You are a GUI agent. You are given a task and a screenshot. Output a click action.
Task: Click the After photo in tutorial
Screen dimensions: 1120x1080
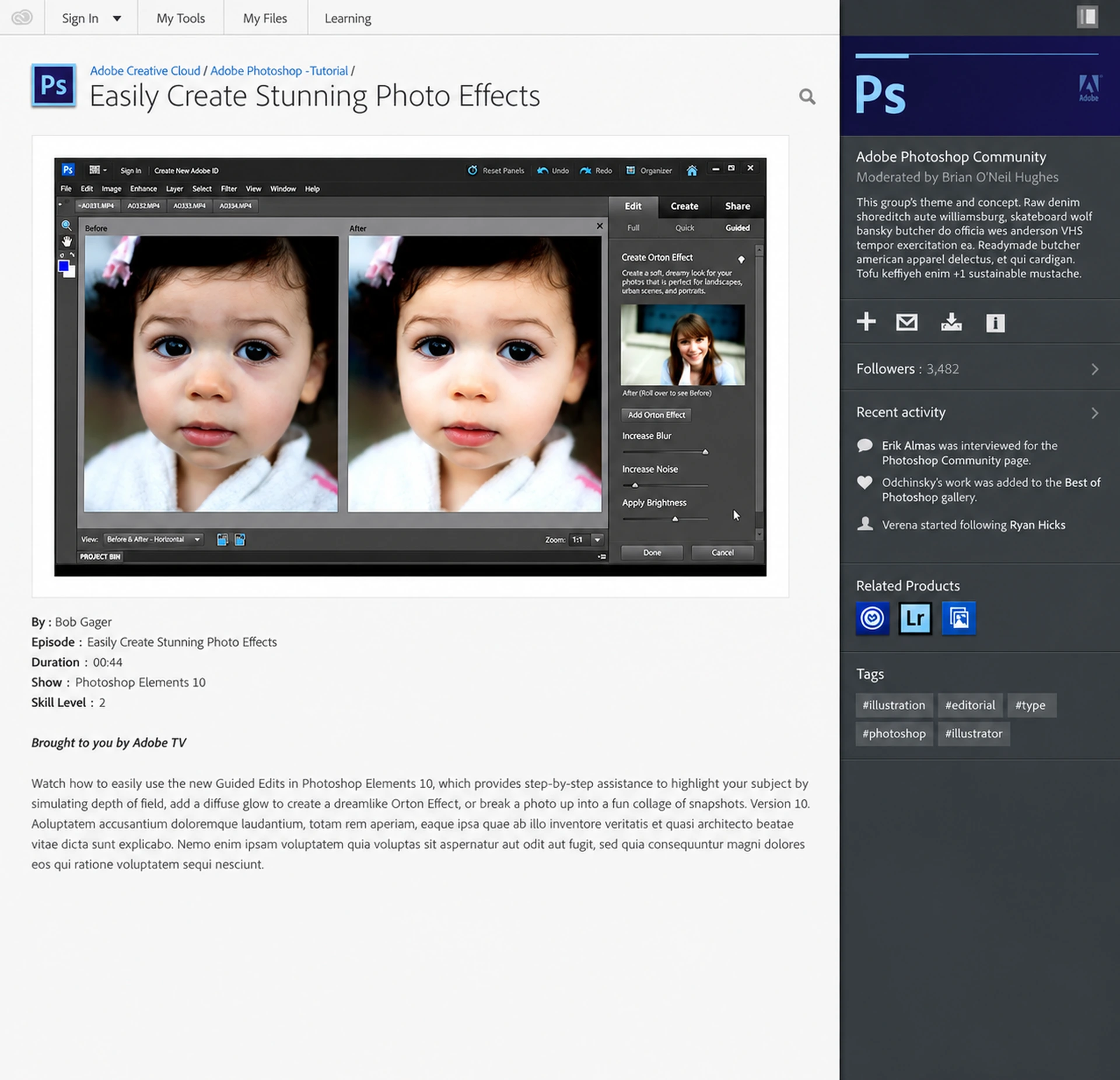(474, 373)
